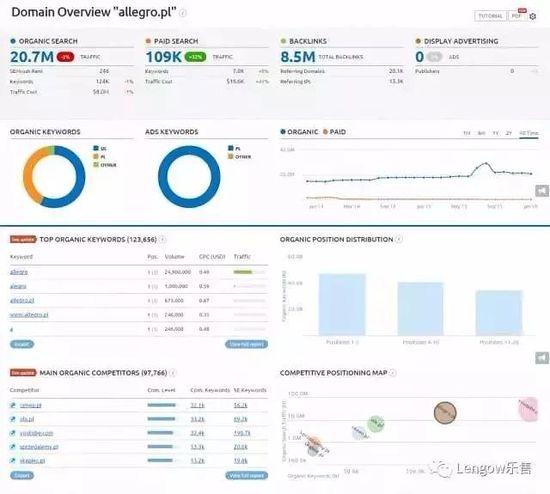Click the pink bubble in Competitive Positioning Map
Screen dimensions: 550x494
[x=528, y=409]
